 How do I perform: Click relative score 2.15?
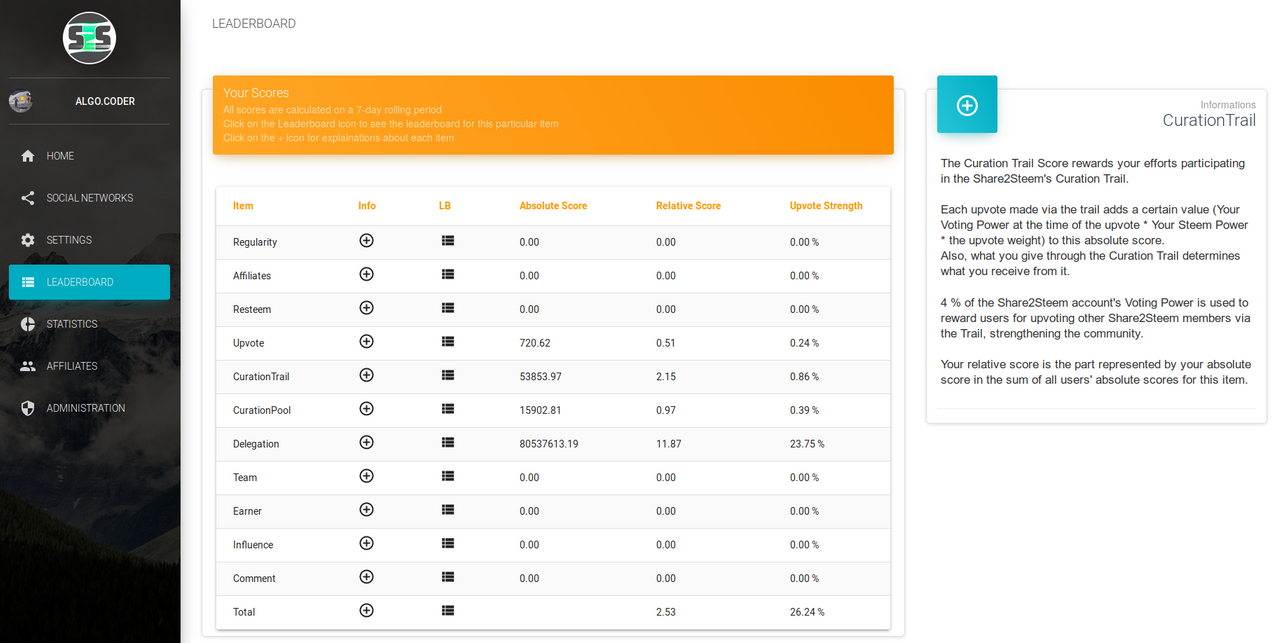666,377
